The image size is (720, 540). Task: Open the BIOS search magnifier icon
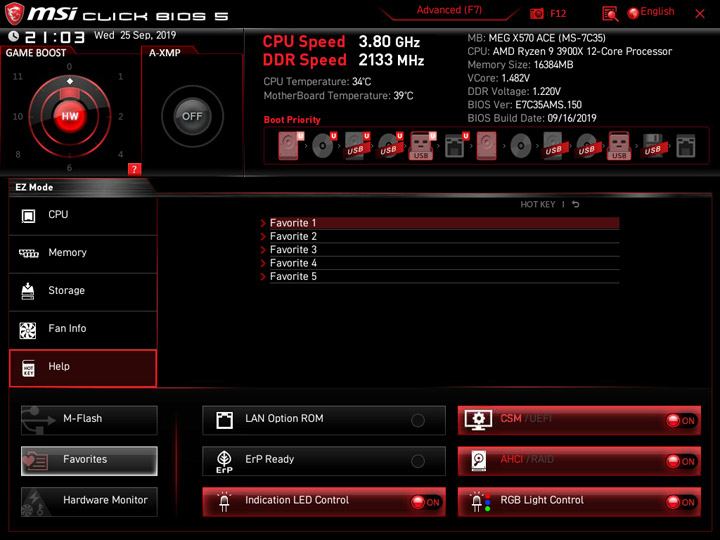point(610,14)
